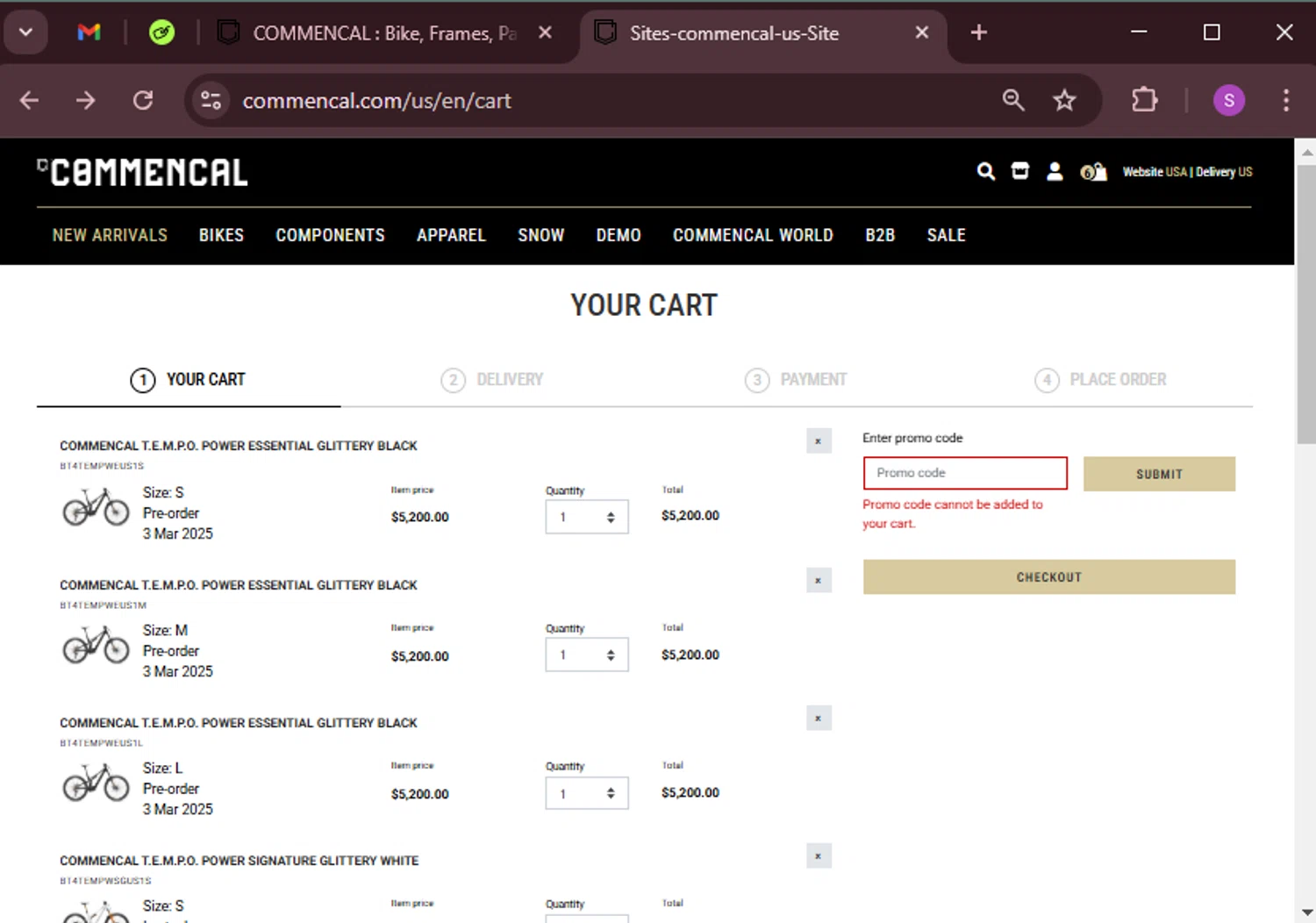Close the Sites-commencal-us-Site tab

(922, 33)
